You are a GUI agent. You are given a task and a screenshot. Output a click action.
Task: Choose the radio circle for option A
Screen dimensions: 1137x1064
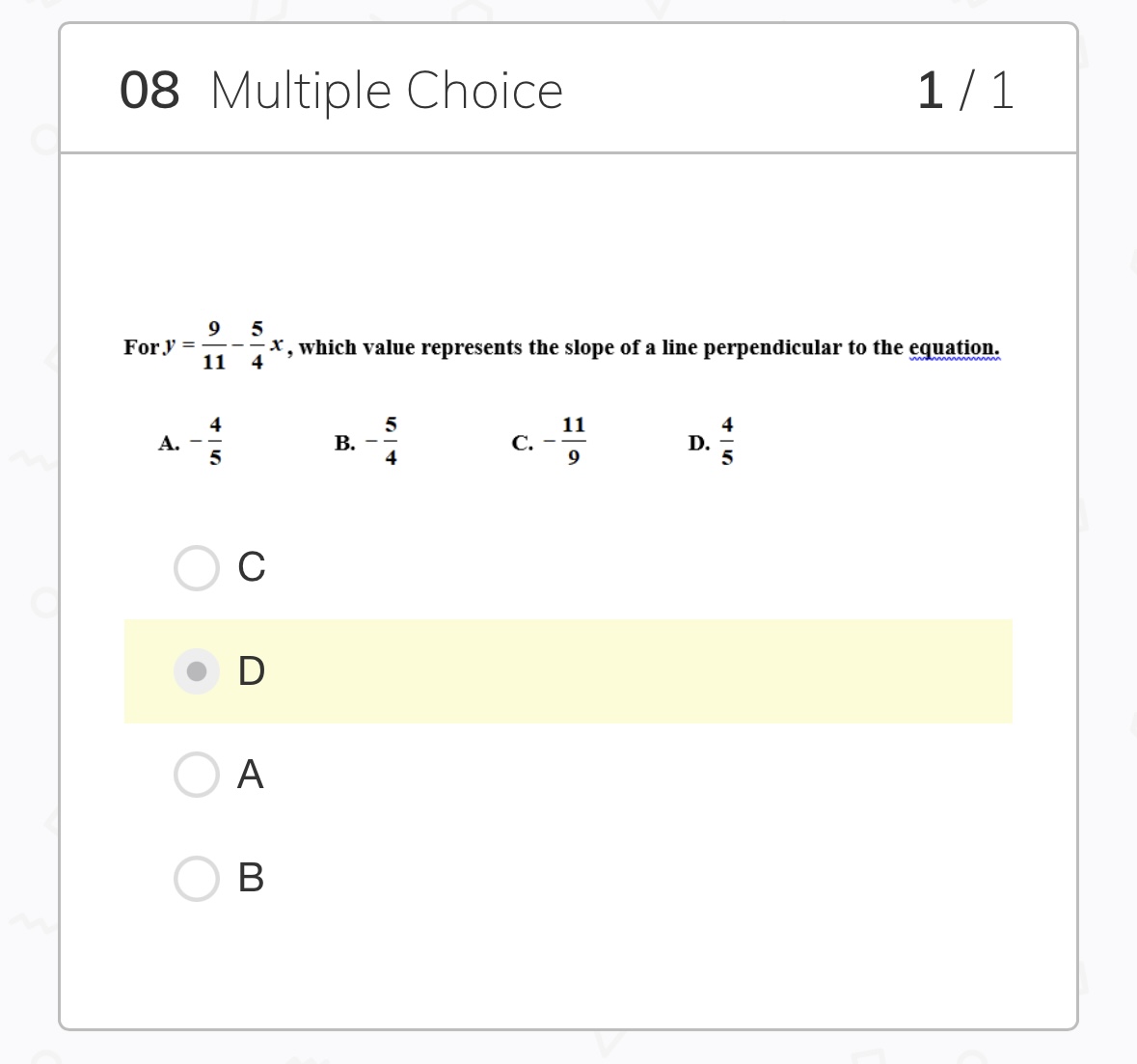197,775
